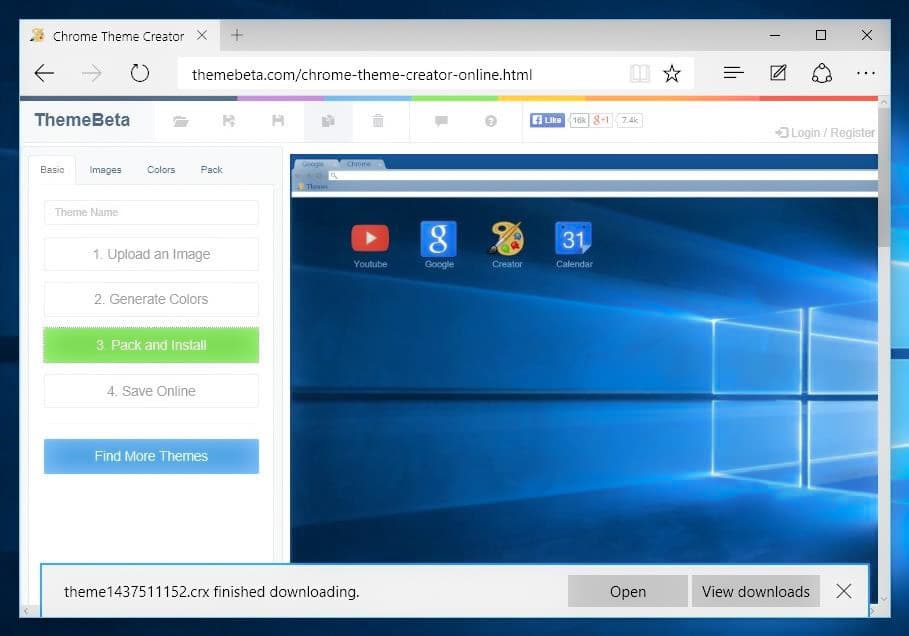Toggle reading view book icon
Image resolution: width=909 pixels, height=636 pixels.
point(640,74)
